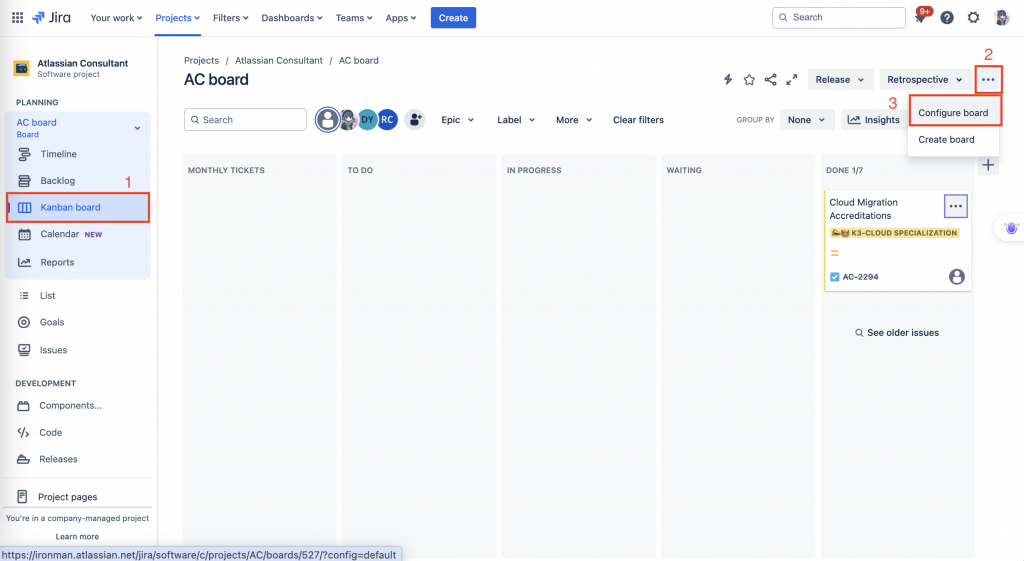Star the AC board

pos(749,80)
